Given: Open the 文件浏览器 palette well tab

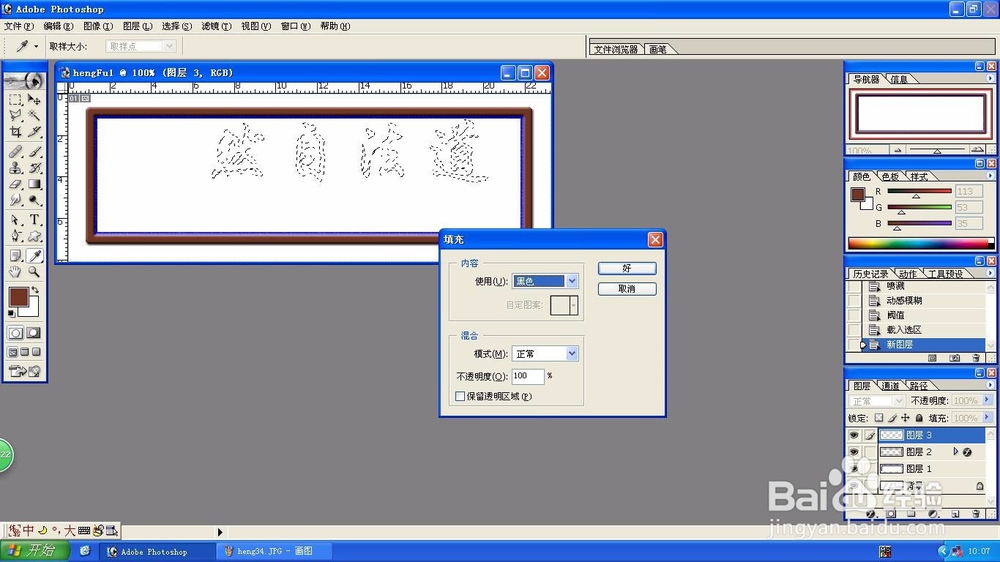Looking at the screenshot, I should point(616,49).
